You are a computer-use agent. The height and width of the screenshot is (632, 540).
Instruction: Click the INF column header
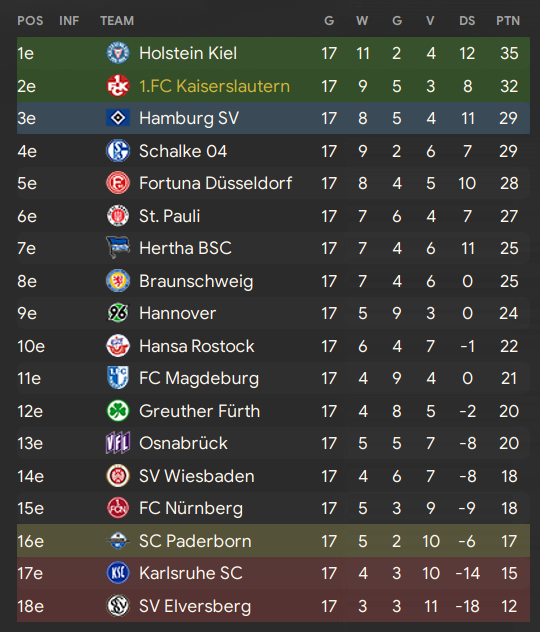pyautogui.click(x=69, y=21)
